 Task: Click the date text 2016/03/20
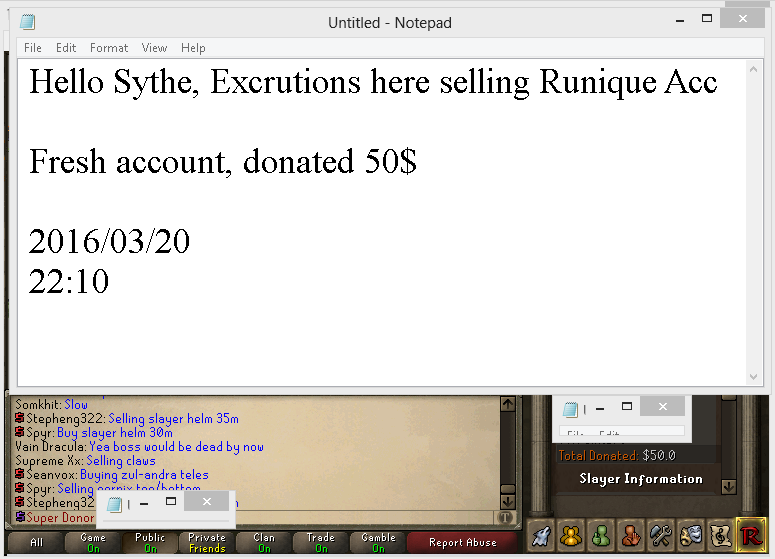(x=109, y=242)
